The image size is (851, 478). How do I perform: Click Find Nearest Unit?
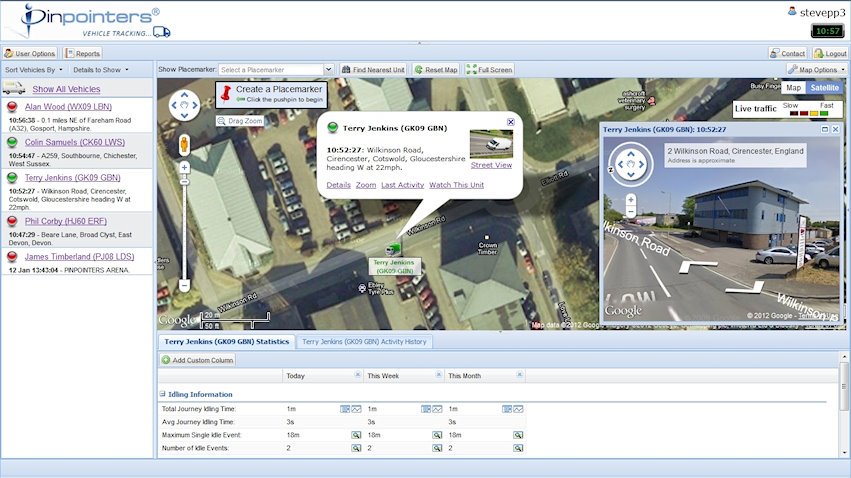(373, 69)
